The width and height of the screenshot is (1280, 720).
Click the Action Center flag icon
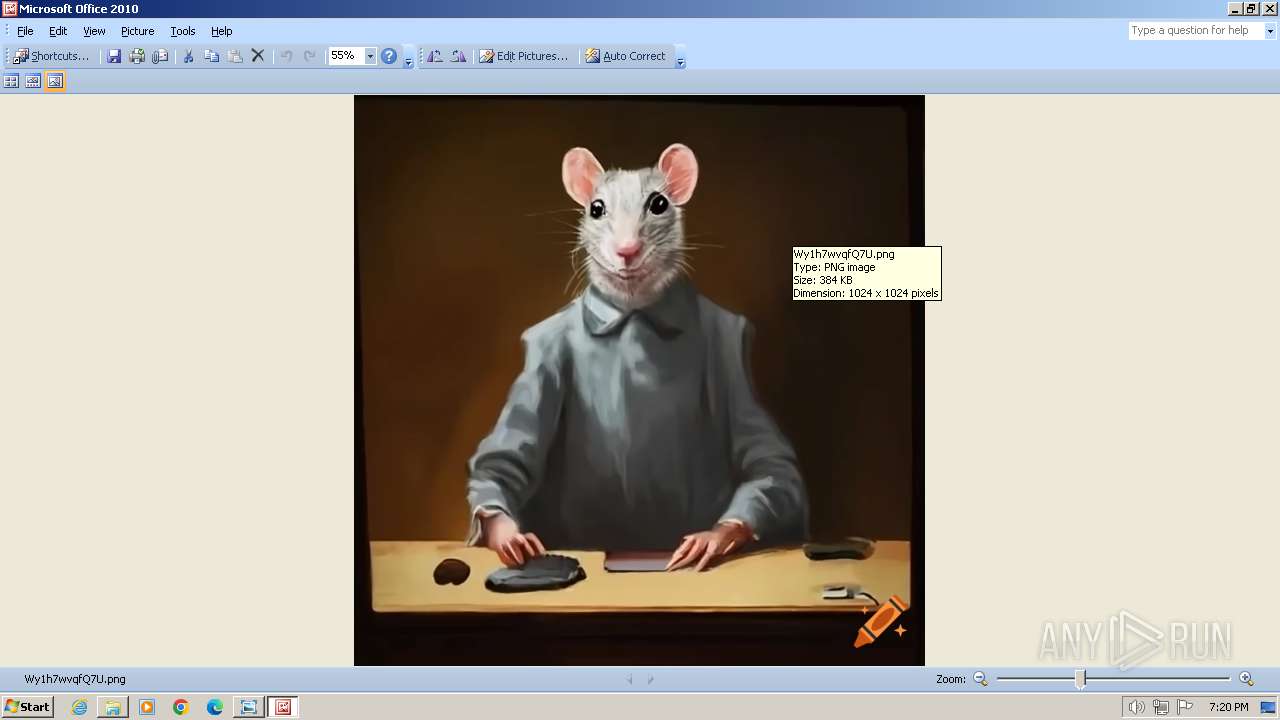(1185, 707)
